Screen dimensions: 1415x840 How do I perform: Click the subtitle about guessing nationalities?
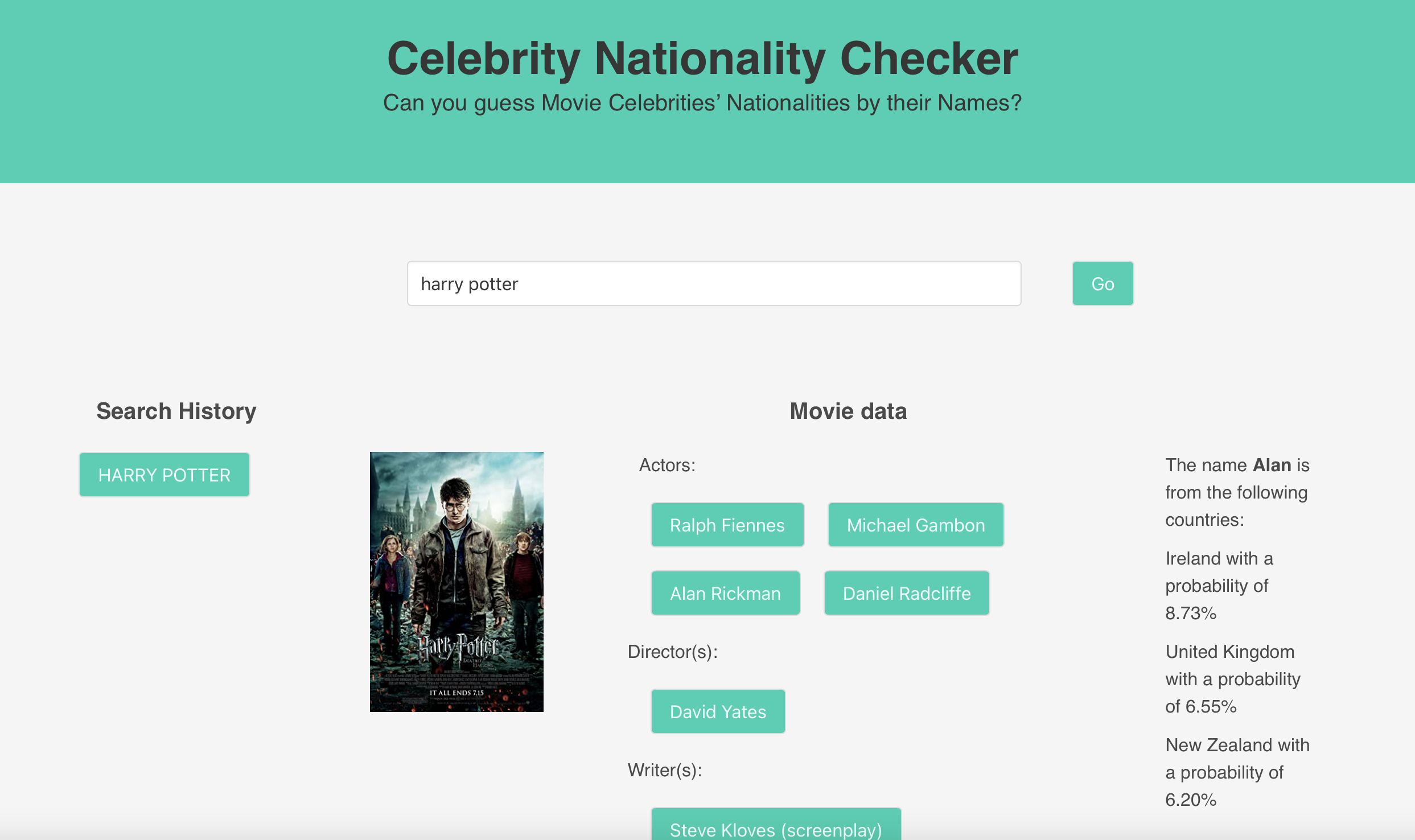tap(702, 103)
